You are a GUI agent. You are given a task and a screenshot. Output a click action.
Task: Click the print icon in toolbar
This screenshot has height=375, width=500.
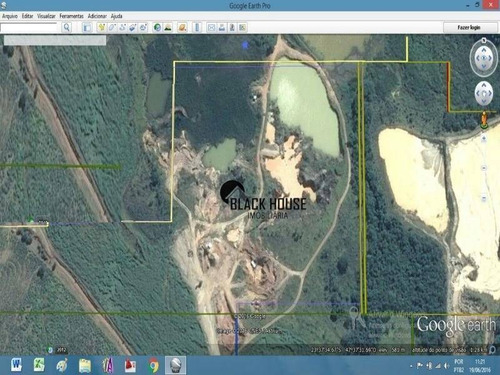click(x=222, y=27)
